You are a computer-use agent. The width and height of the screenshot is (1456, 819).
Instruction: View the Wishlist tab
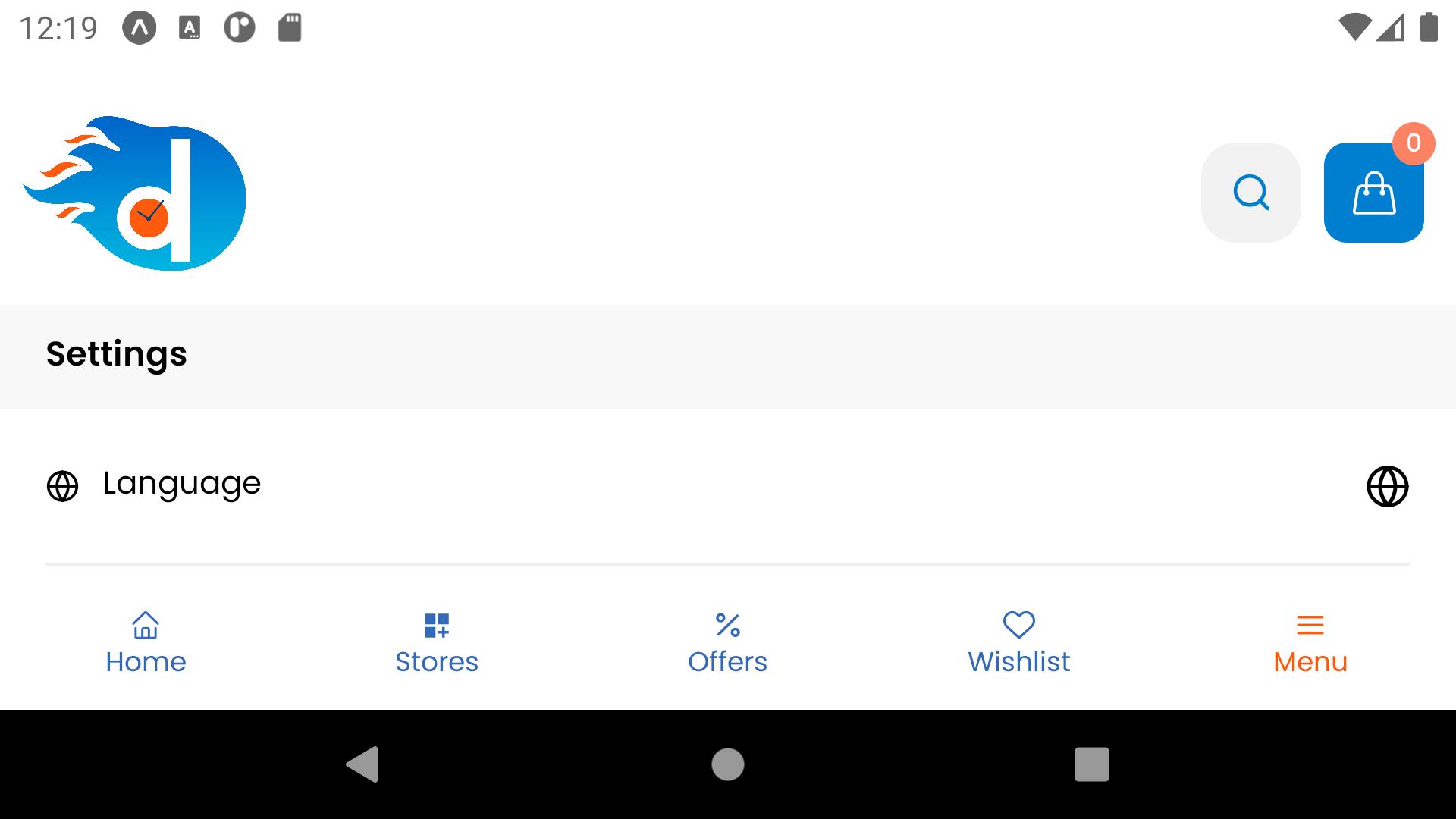tap(1019, 643)
